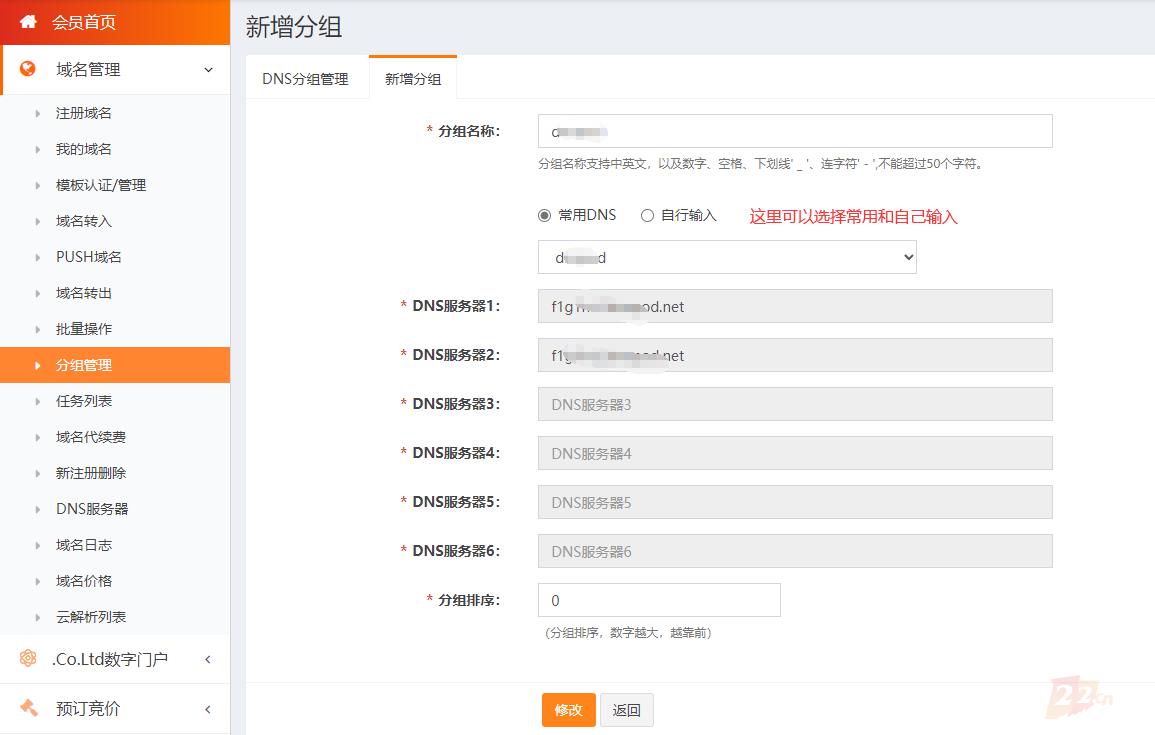
Task: Click the gavel icon beside 预订竞价
Action: pyautogui.click(x=28, y=708)
